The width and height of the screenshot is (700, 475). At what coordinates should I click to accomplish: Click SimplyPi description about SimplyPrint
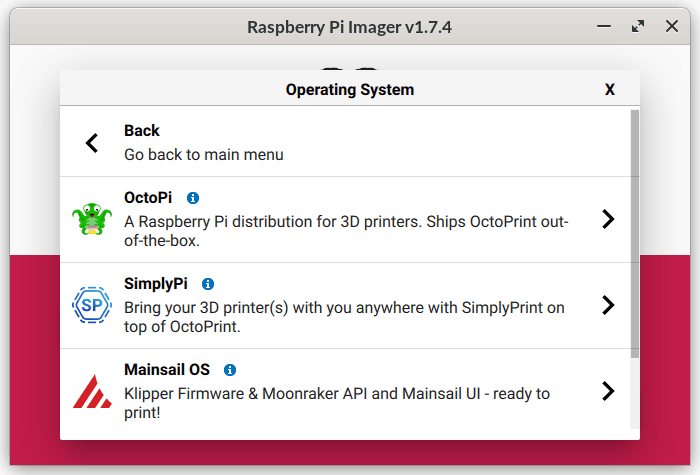click(344, 317)
